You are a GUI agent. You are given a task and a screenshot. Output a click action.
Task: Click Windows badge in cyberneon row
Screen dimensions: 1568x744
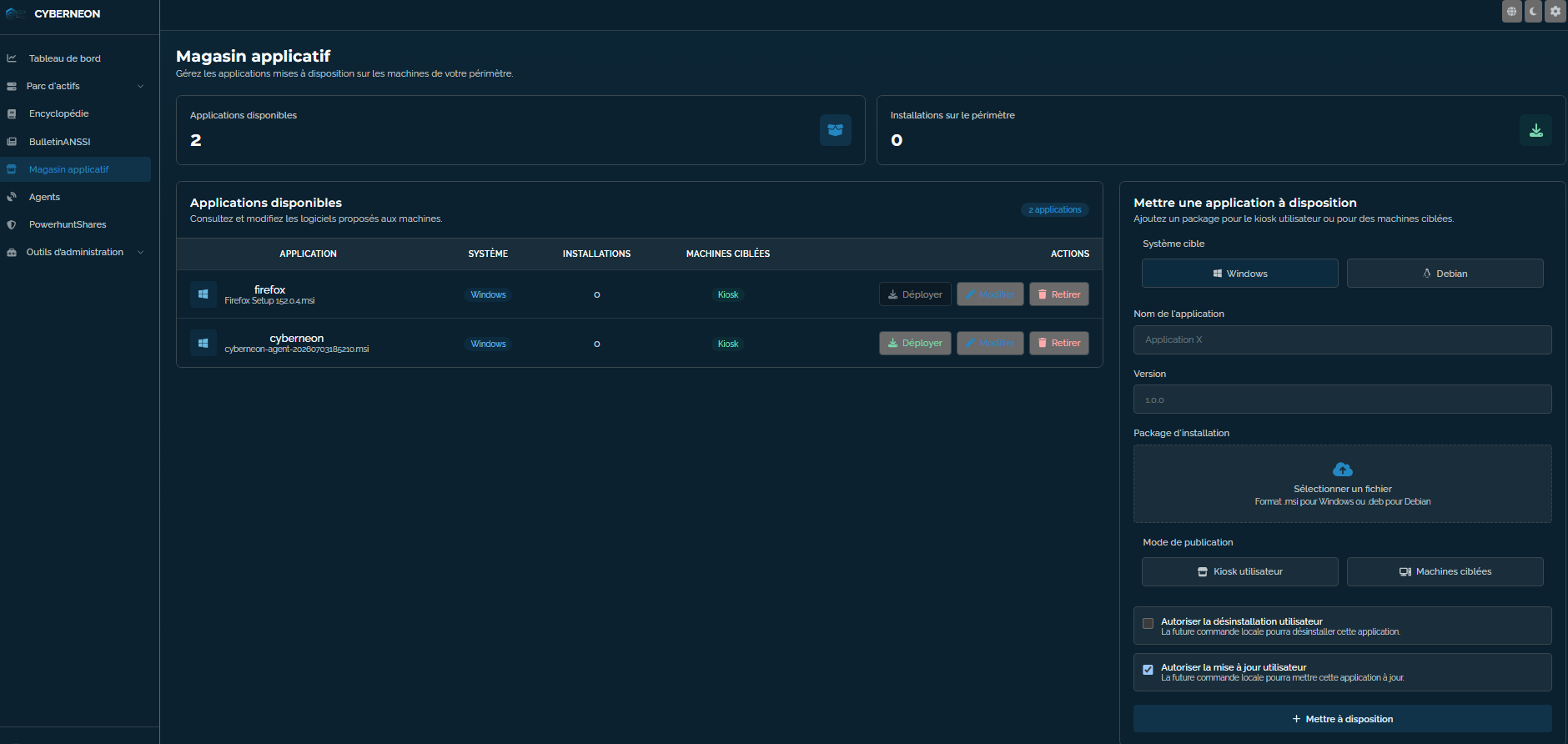click(x=488, y=344)
